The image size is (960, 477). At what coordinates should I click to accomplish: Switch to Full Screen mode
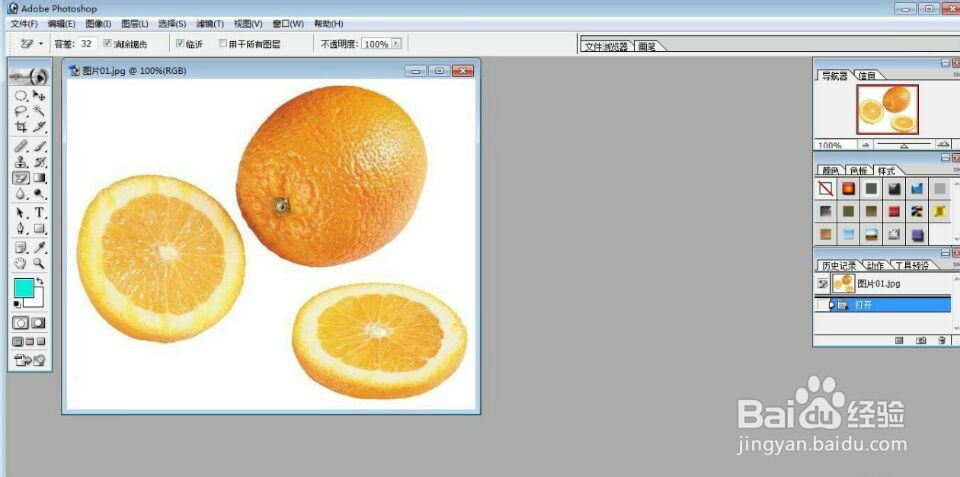41,342
